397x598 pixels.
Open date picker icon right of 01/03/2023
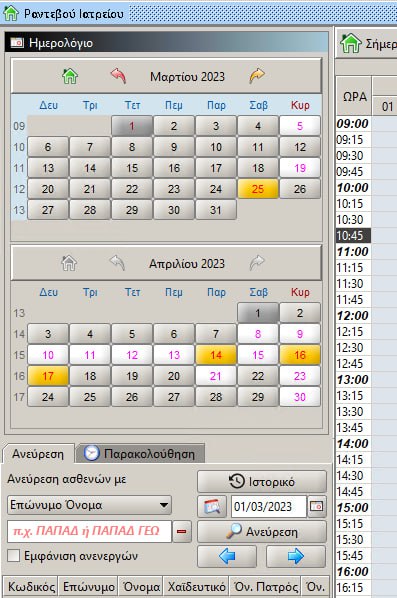point(317,506)
